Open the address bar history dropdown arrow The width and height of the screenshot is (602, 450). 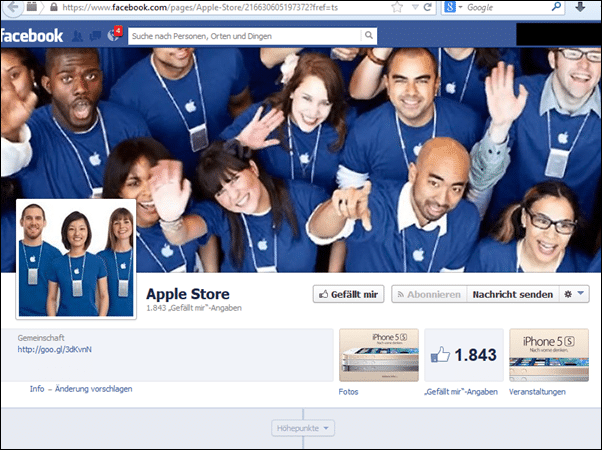click(415, 7)
